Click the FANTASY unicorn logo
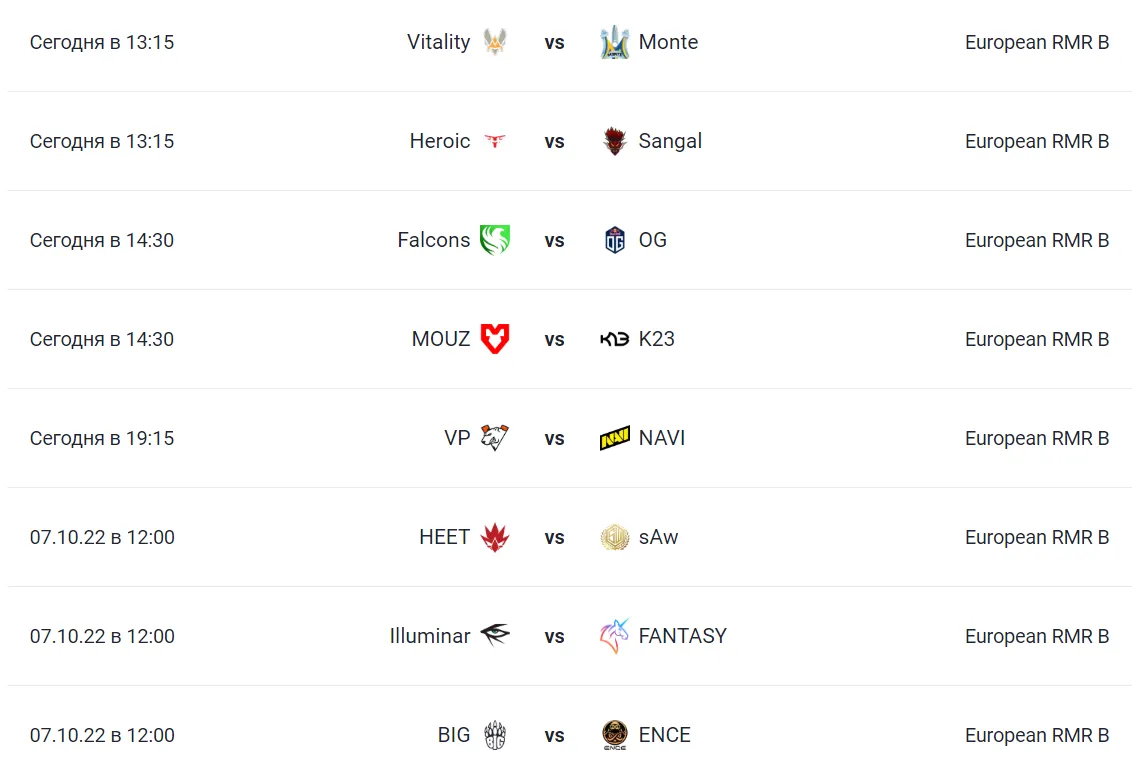 (615, 636)
